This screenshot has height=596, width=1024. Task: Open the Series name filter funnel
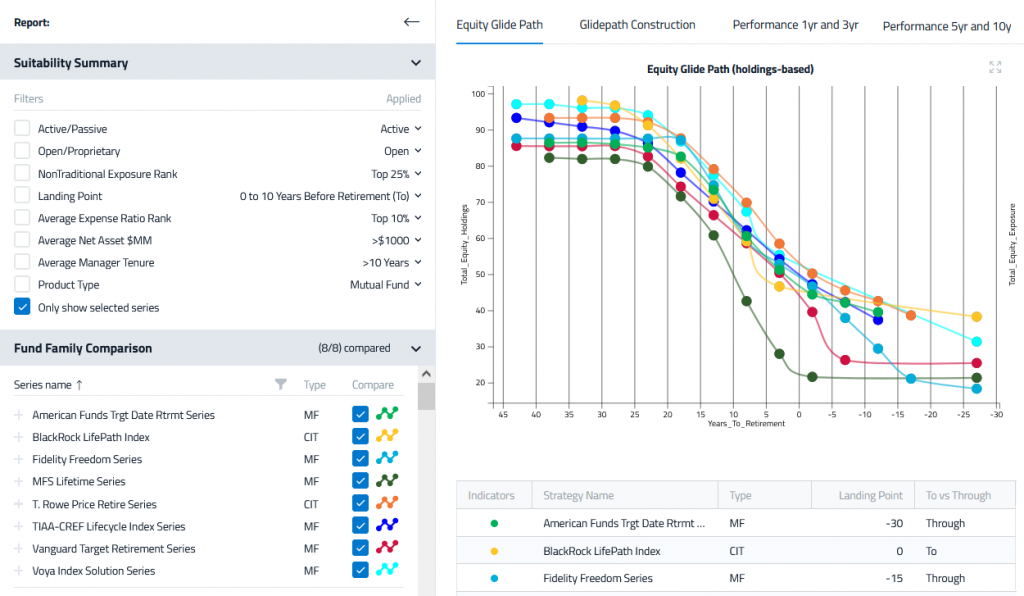pyautogui.click(x=281, y=384)
